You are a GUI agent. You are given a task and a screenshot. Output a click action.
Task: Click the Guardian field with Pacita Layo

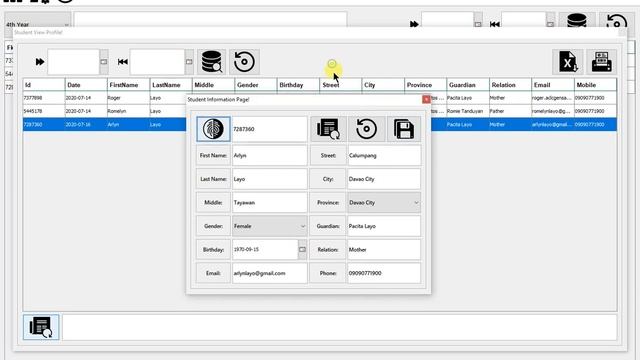click(x=384, y=226)
